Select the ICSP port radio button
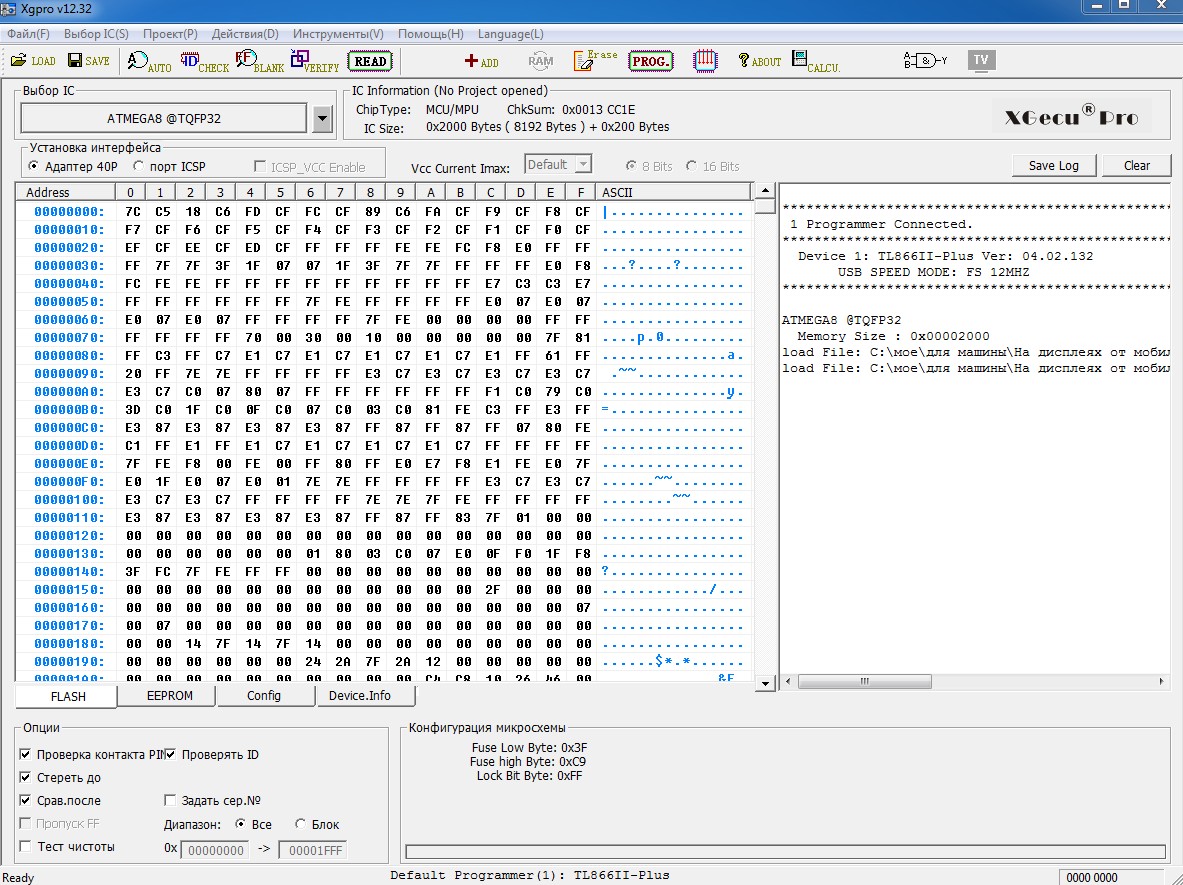 pos(139,167)
